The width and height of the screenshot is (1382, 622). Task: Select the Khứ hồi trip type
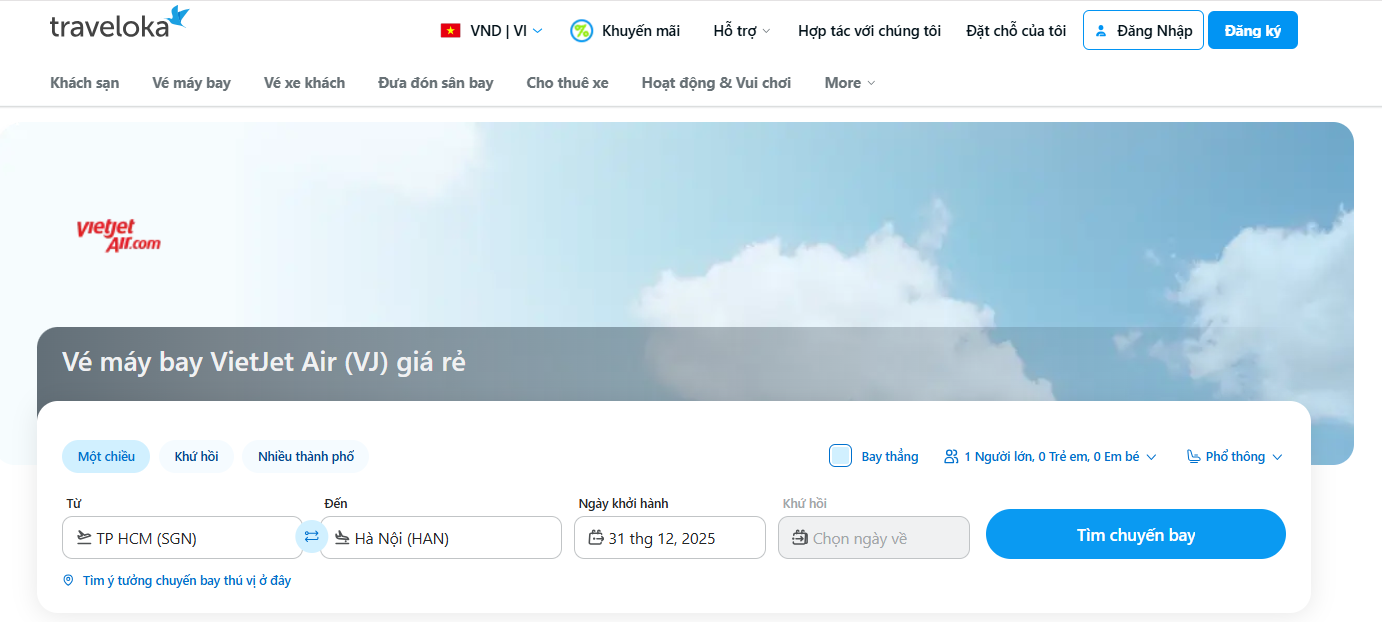click(x=196, y=457)
